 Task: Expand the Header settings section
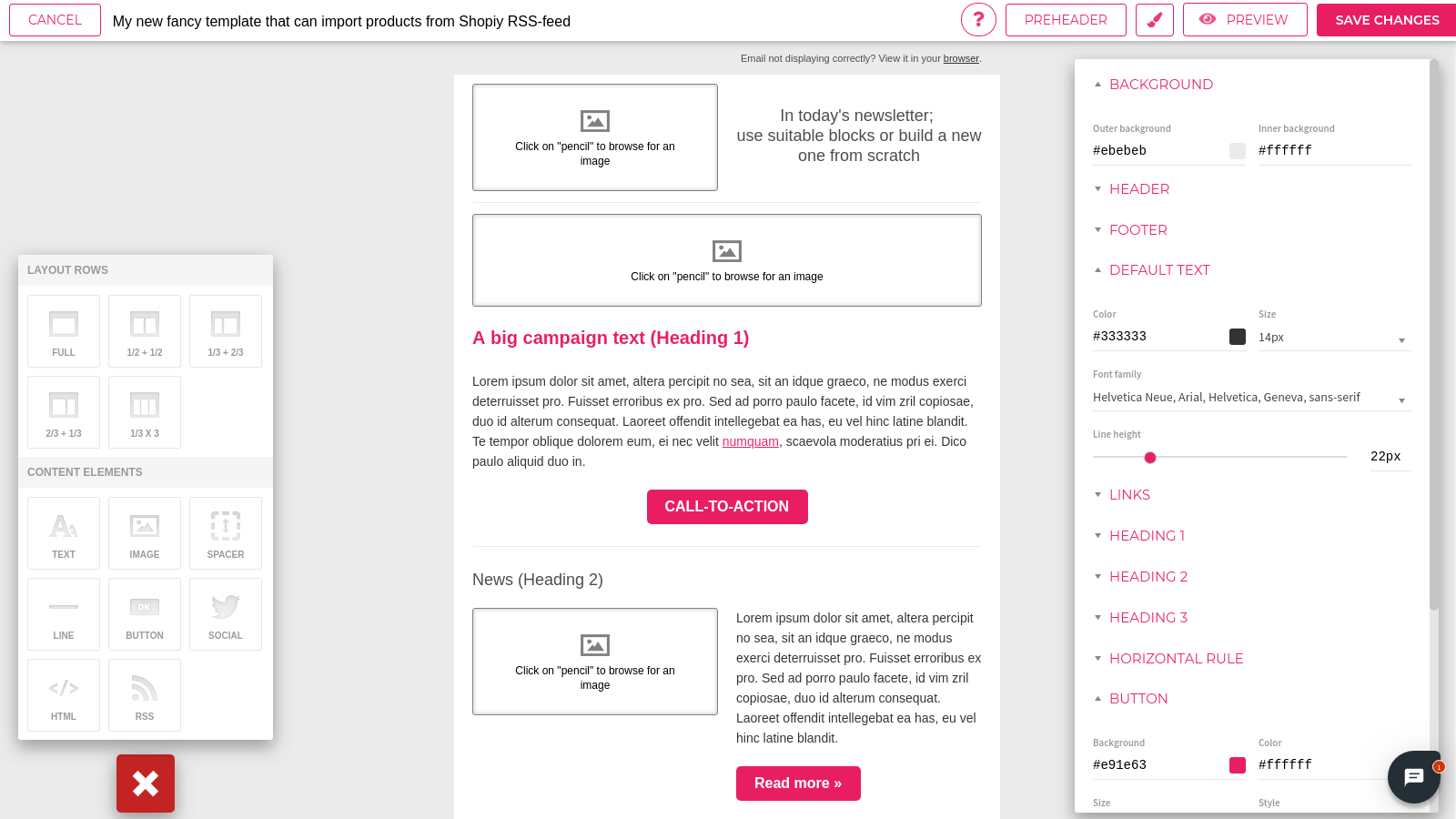[1138, 189]
